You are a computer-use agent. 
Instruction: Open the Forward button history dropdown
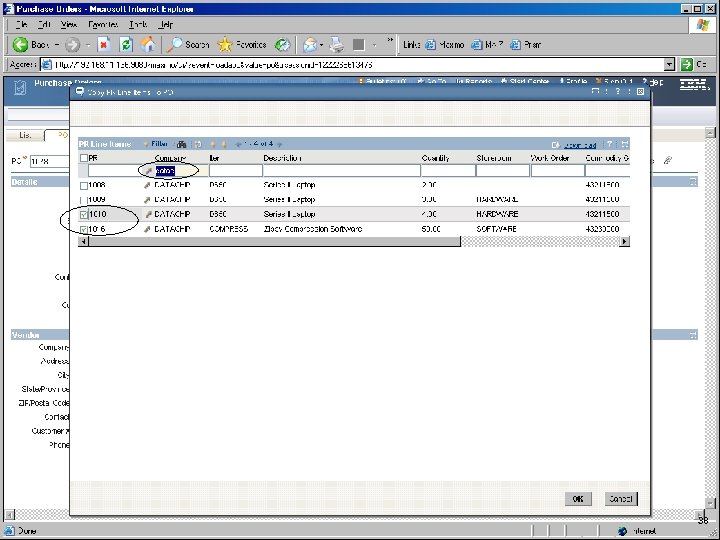click(x=88, y=45)
